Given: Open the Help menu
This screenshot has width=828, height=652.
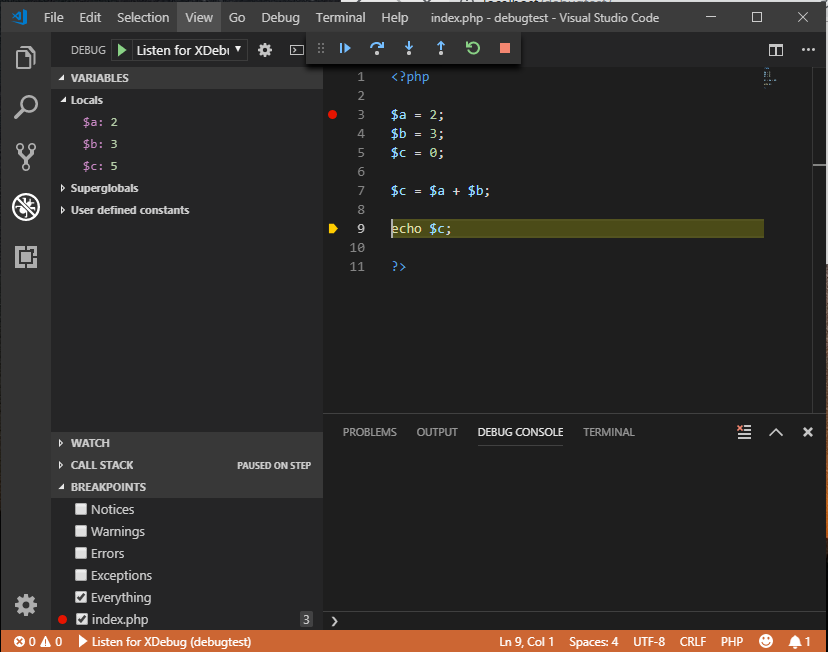Looking at the screenshot, I should 394,17.
